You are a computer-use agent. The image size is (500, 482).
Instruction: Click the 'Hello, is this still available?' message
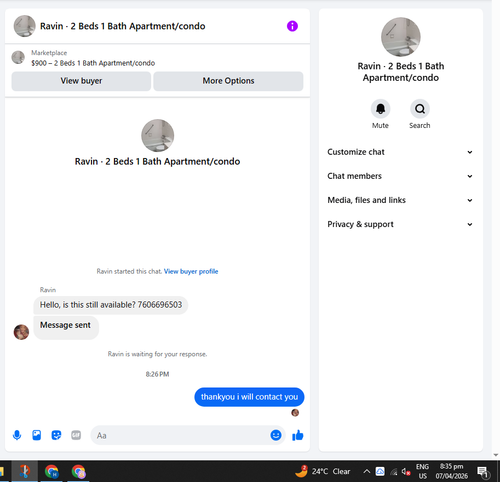(111, 305)
